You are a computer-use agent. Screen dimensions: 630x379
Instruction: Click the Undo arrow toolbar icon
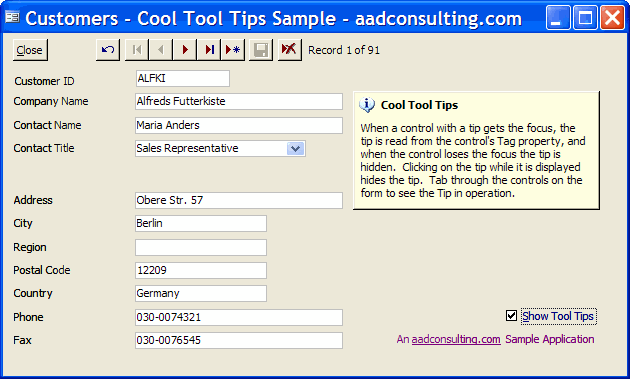point(108,50)
